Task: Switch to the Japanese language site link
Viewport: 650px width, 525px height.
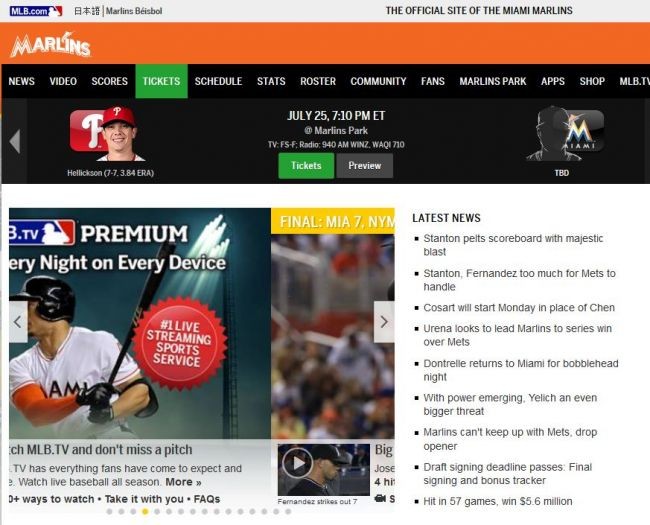Action: coord(87,11)
